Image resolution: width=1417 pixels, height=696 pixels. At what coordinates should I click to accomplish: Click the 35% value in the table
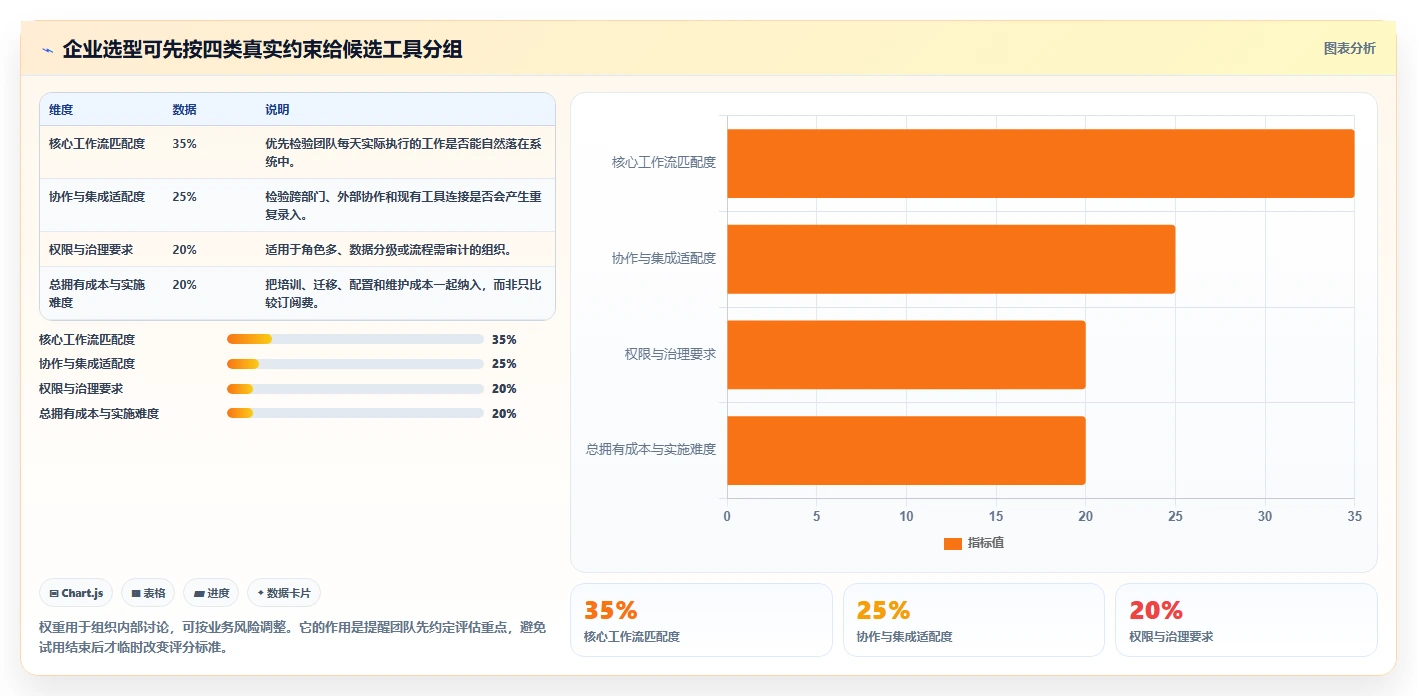click(x=184, y=144)
